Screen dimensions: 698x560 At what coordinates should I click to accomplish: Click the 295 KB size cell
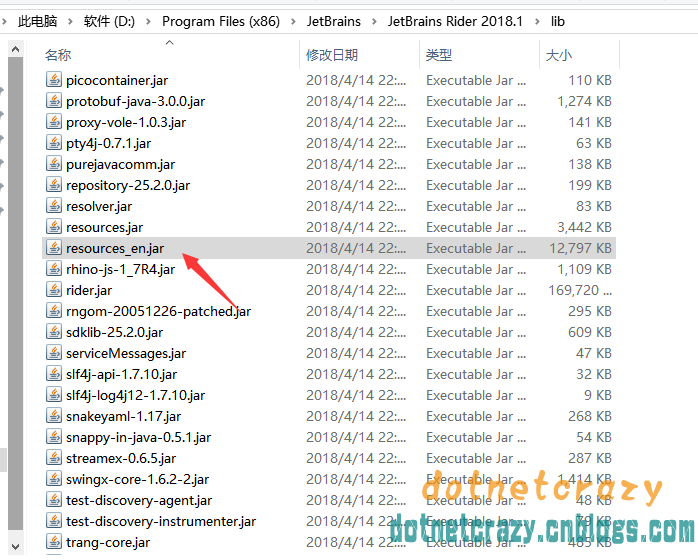pyautogui.click(x=590, y=311)
